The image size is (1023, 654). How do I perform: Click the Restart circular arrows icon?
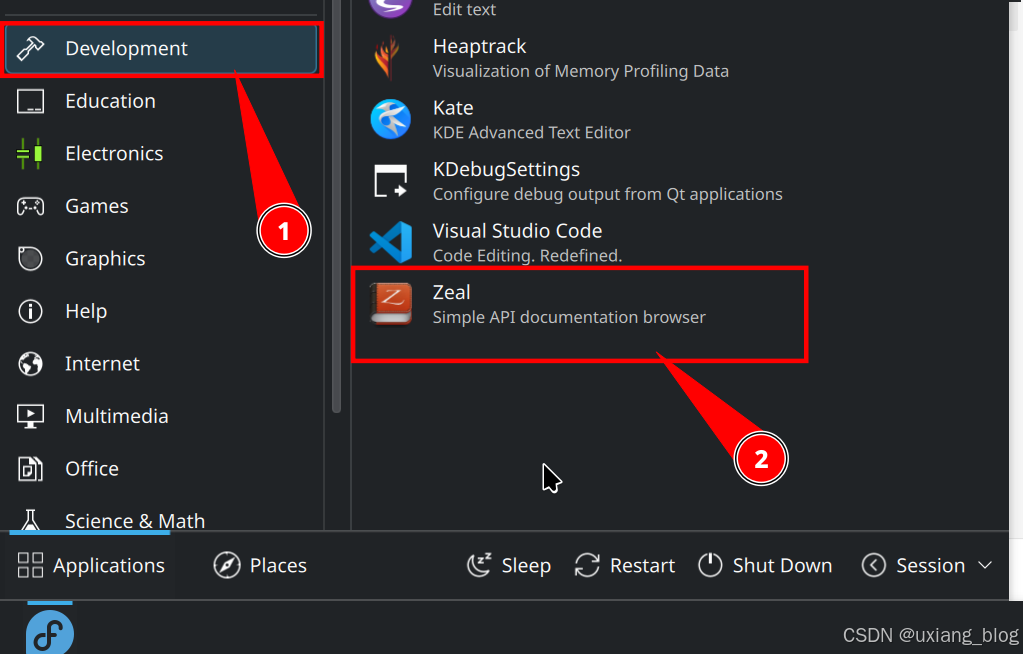pos(587,565)
